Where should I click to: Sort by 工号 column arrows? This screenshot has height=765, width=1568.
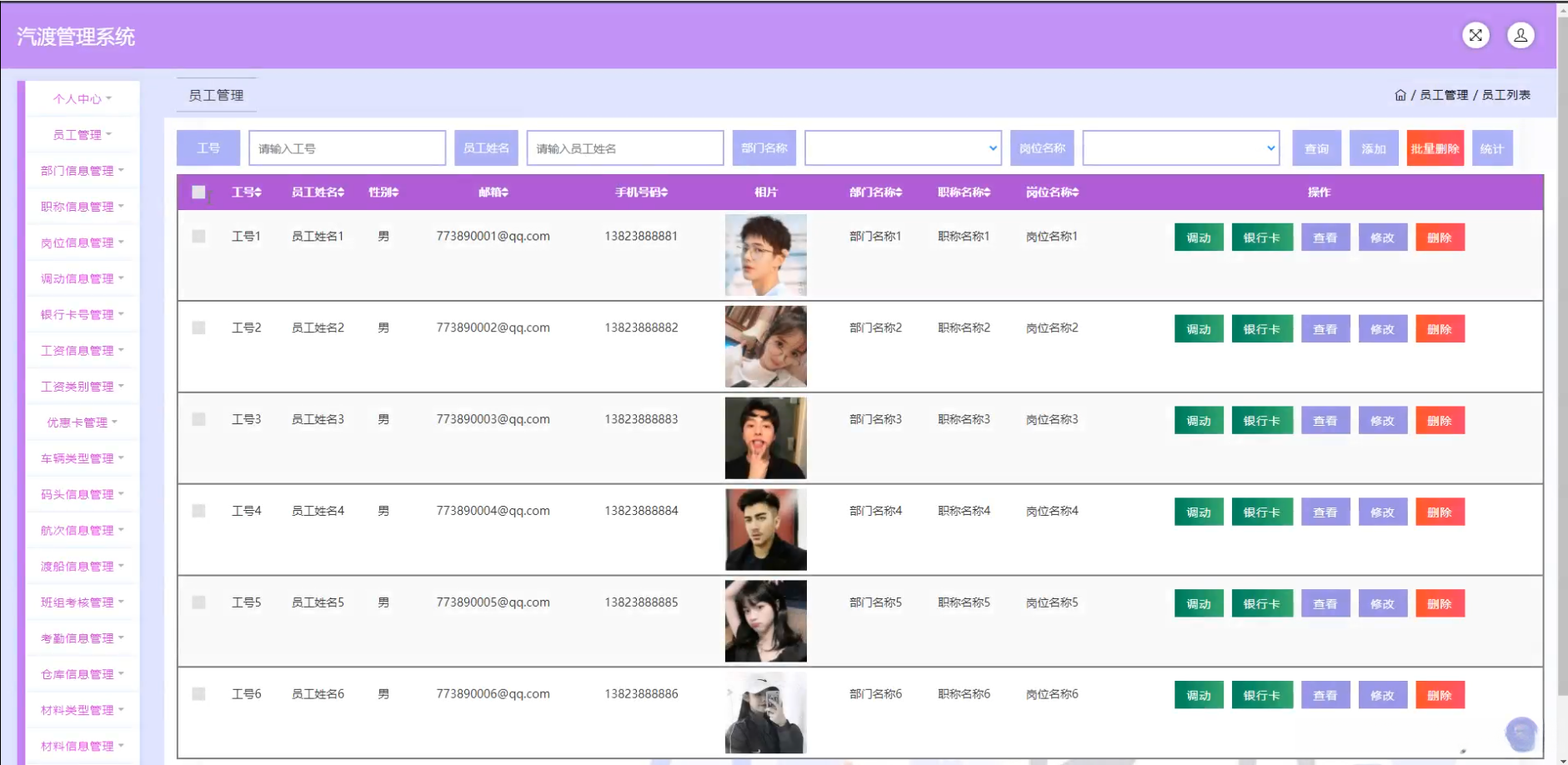click(x=258, y=192)
